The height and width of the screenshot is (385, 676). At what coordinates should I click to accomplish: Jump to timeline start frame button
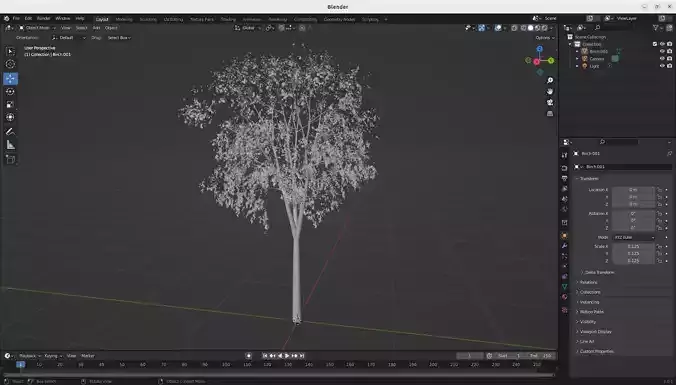(265, 356)
